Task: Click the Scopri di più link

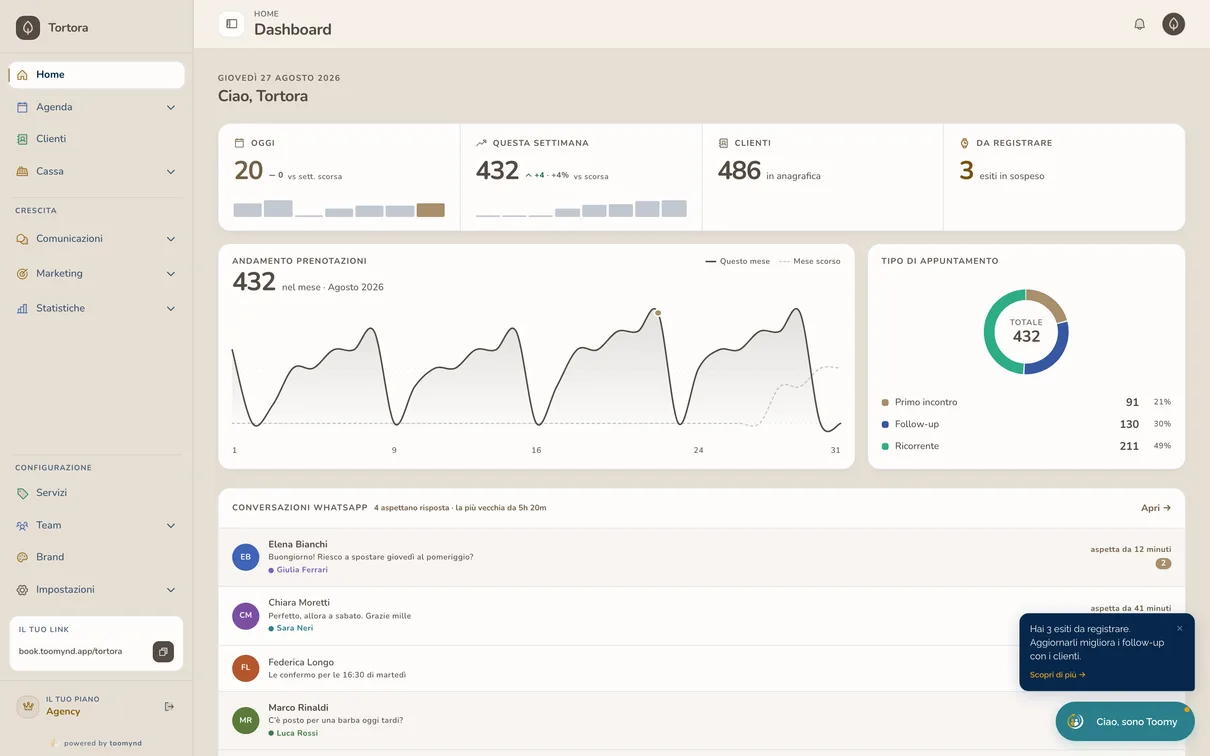Action: tap(1057, 675)
